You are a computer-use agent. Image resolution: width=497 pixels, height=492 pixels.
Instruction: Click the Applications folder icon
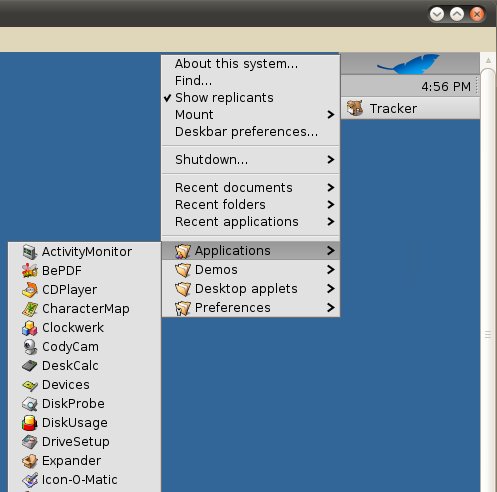click(x=183, y=251)
